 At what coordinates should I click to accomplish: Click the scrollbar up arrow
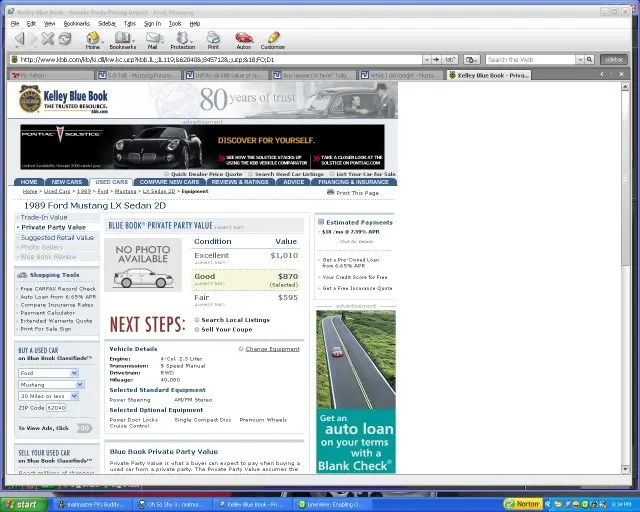tap(625, 86)
